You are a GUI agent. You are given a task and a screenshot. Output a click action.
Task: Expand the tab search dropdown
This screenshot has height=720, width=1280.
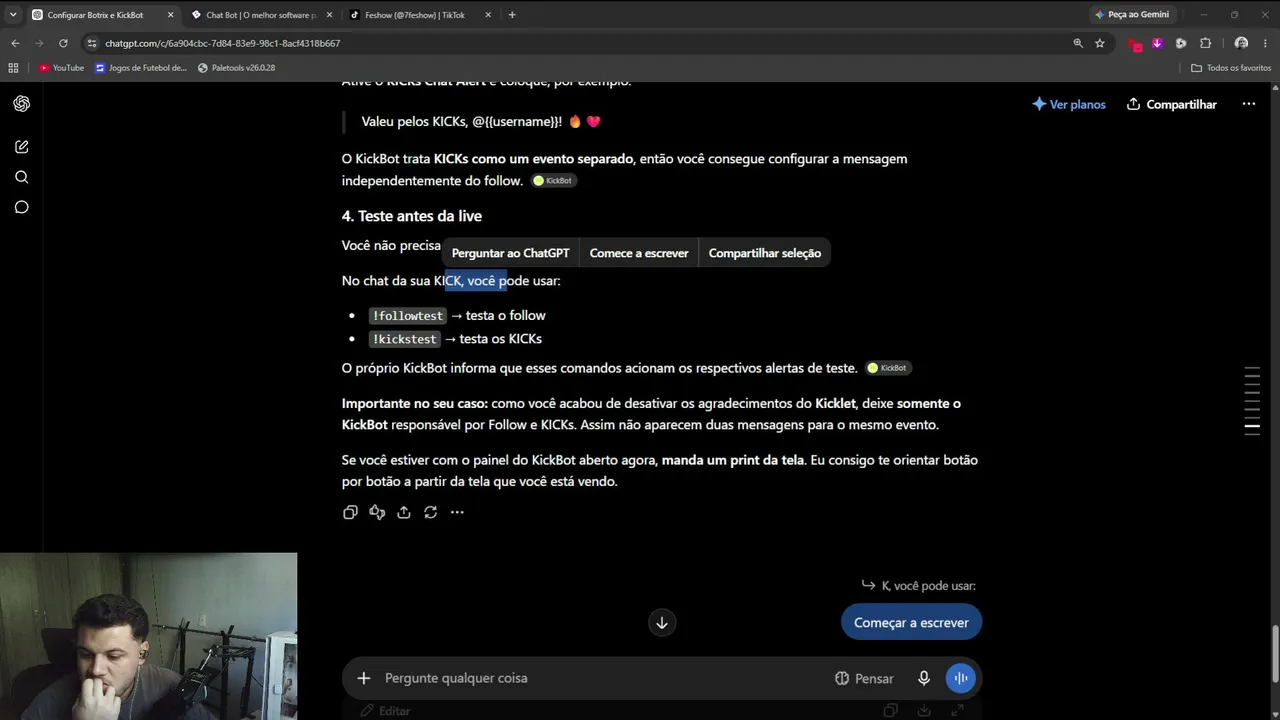click(13, 15)
